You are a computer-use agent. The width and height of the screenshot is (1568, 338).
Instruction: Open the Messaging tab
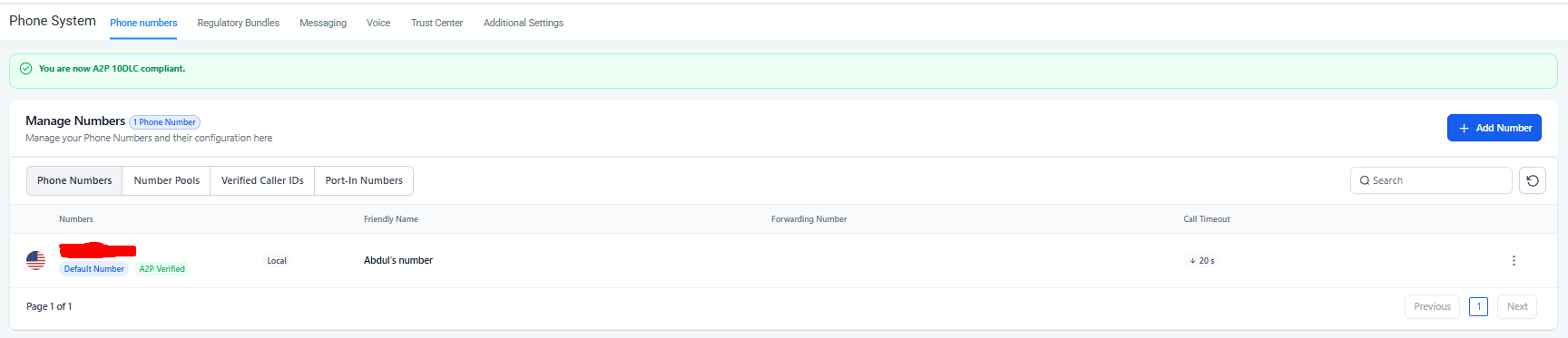[323, 23]
